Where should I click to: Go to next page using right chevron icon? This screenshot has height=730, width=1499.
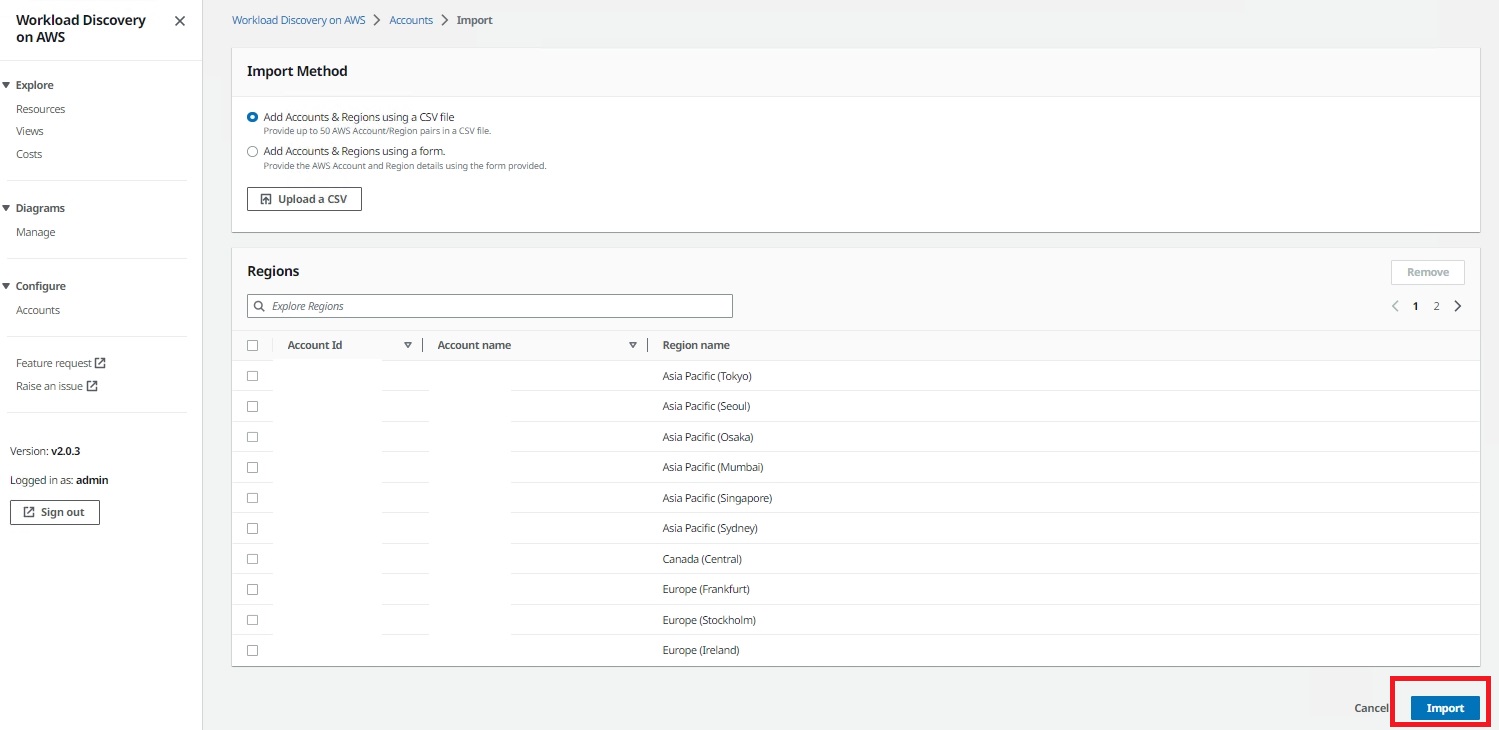(x=1457, y=305)
